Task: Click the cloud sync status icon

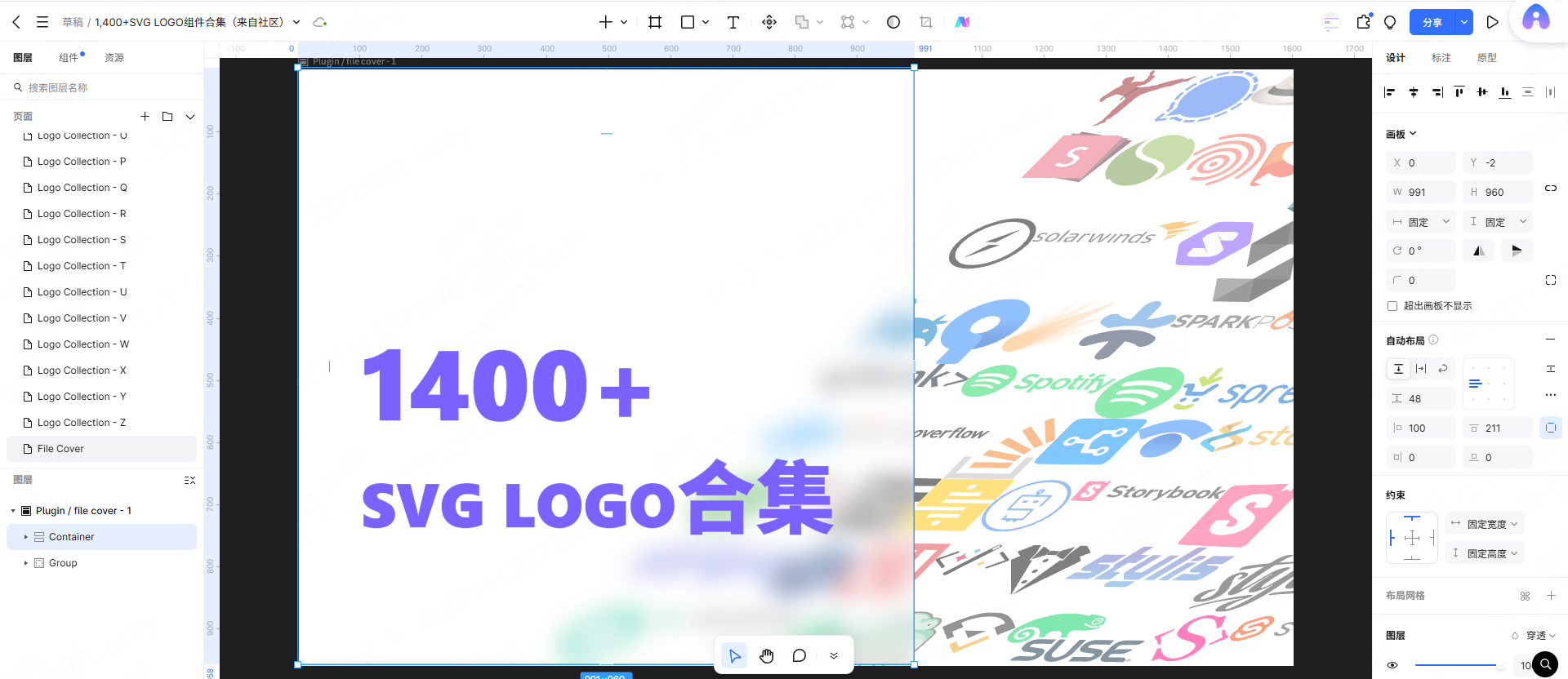Action: tap(320, 22)
